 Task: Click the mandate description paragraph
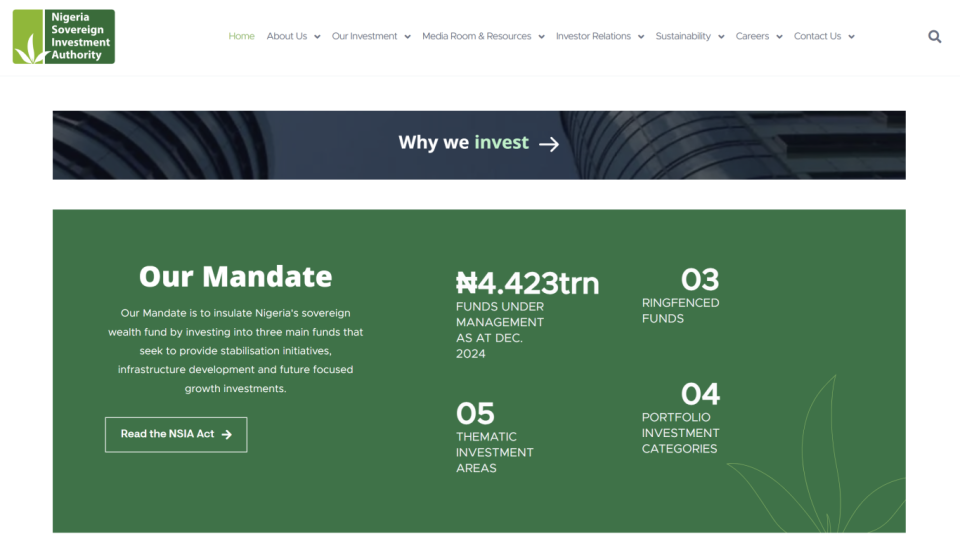(x=236, y=351)
